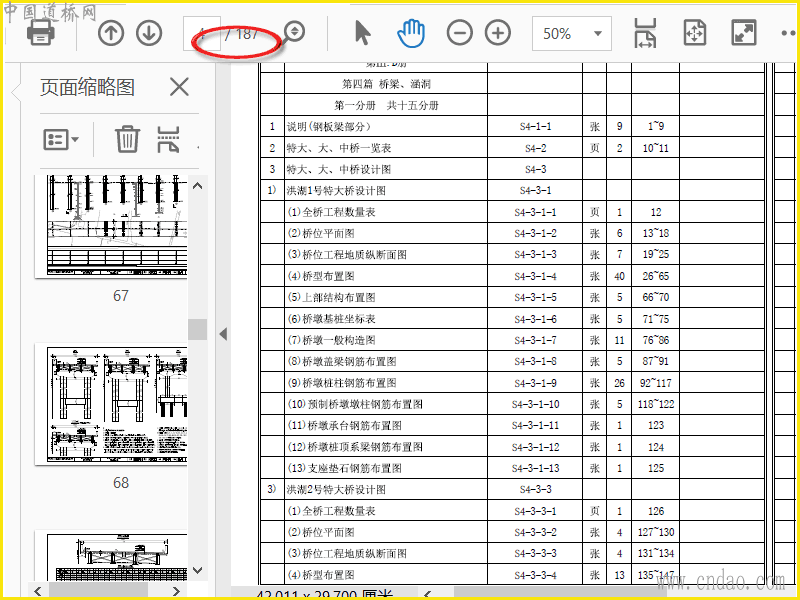Click thumbnails vertical scrollbar handle
The height and width of the screenshot is (600, 800).
[x=197, y=330]
